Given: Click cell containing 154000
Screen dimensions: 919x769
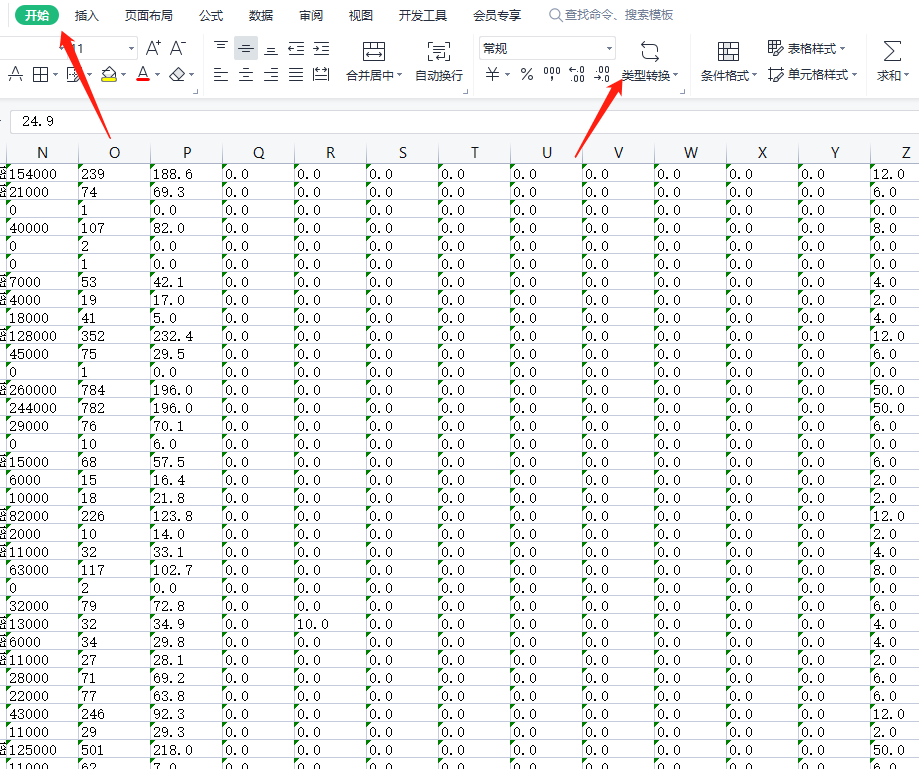Looking at the screenshot, I should (x=42, y=174).
